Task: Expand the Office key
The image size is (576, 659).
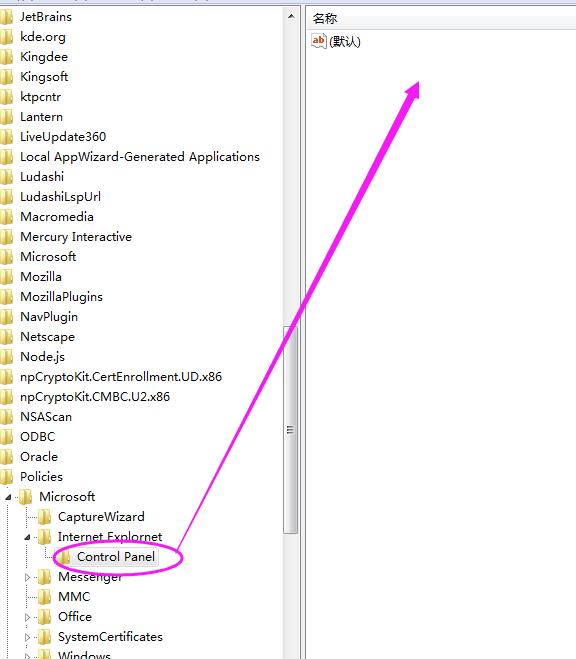Action: click(x=27, y=617)
